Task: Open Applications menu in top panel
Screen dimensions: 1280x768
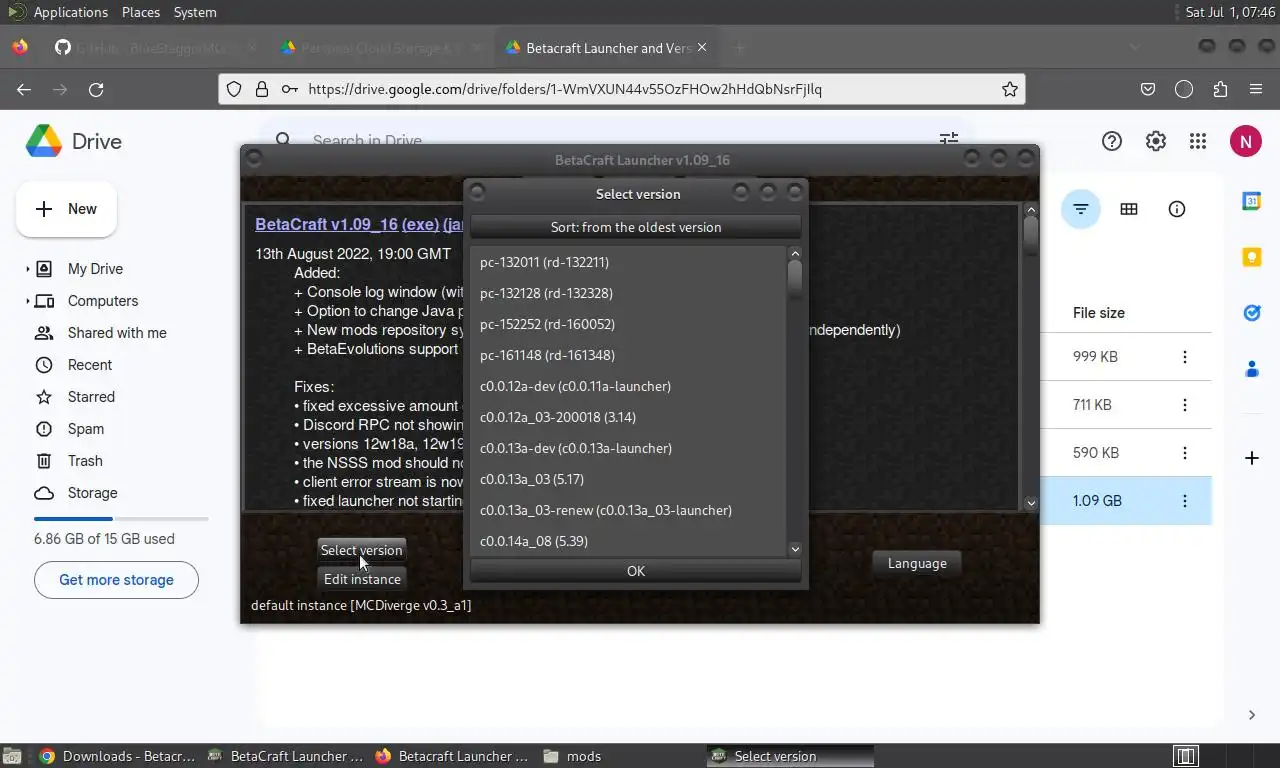Action: click(x=70, y=12)
